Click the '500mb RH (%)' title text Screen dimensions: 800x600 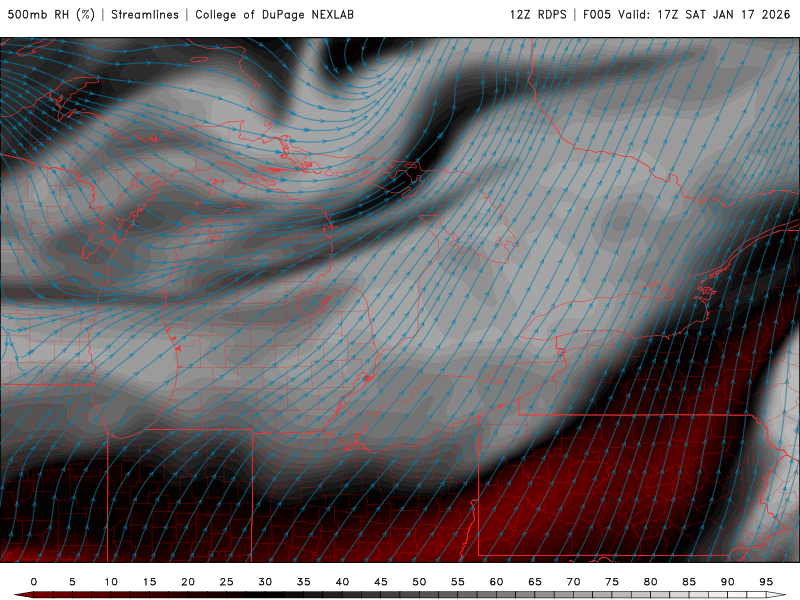click(x=51, y=14)
